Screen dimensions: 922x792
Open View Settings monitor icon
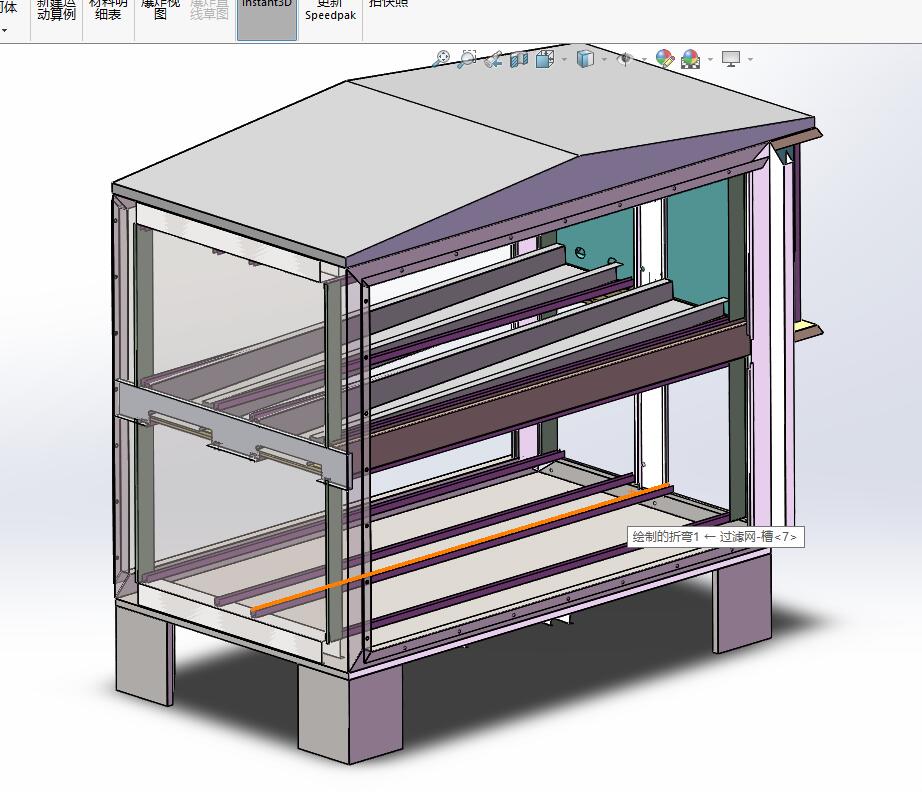pos(731,59)
